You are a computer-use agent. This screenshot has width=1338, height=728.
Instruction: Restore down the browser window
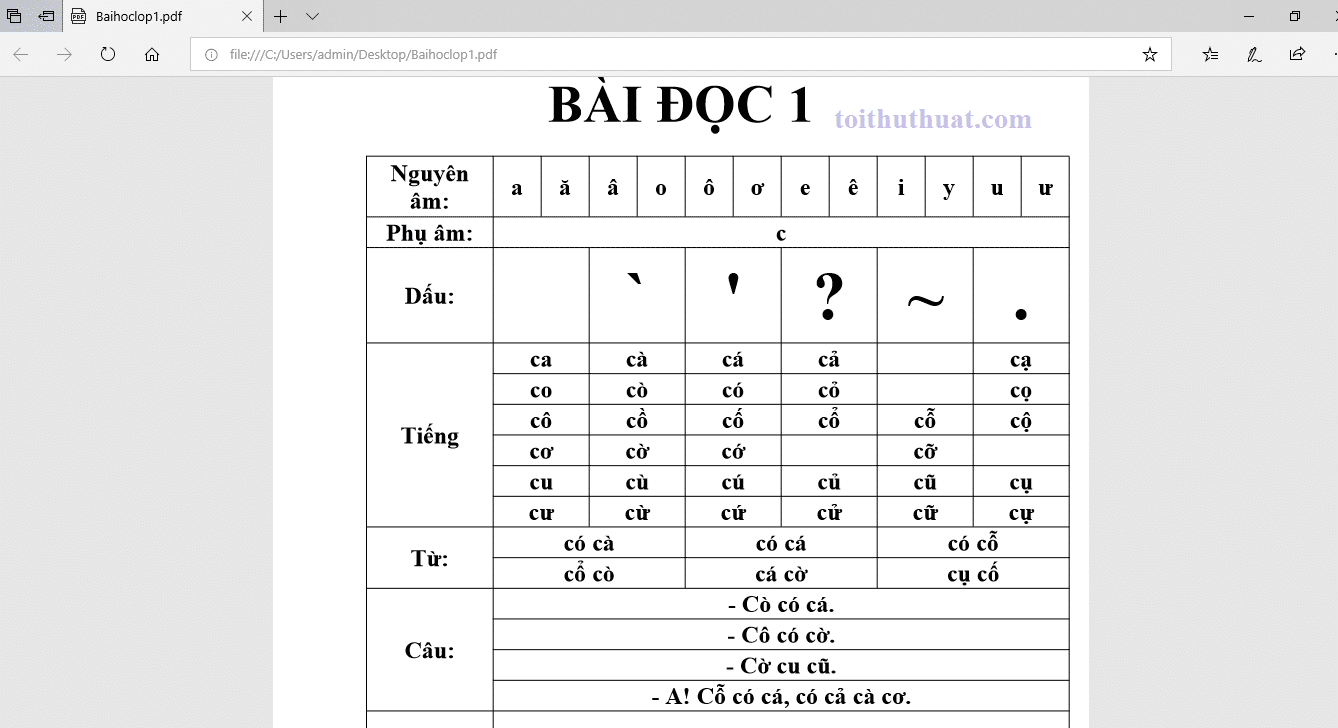[x=1294, y=16]
